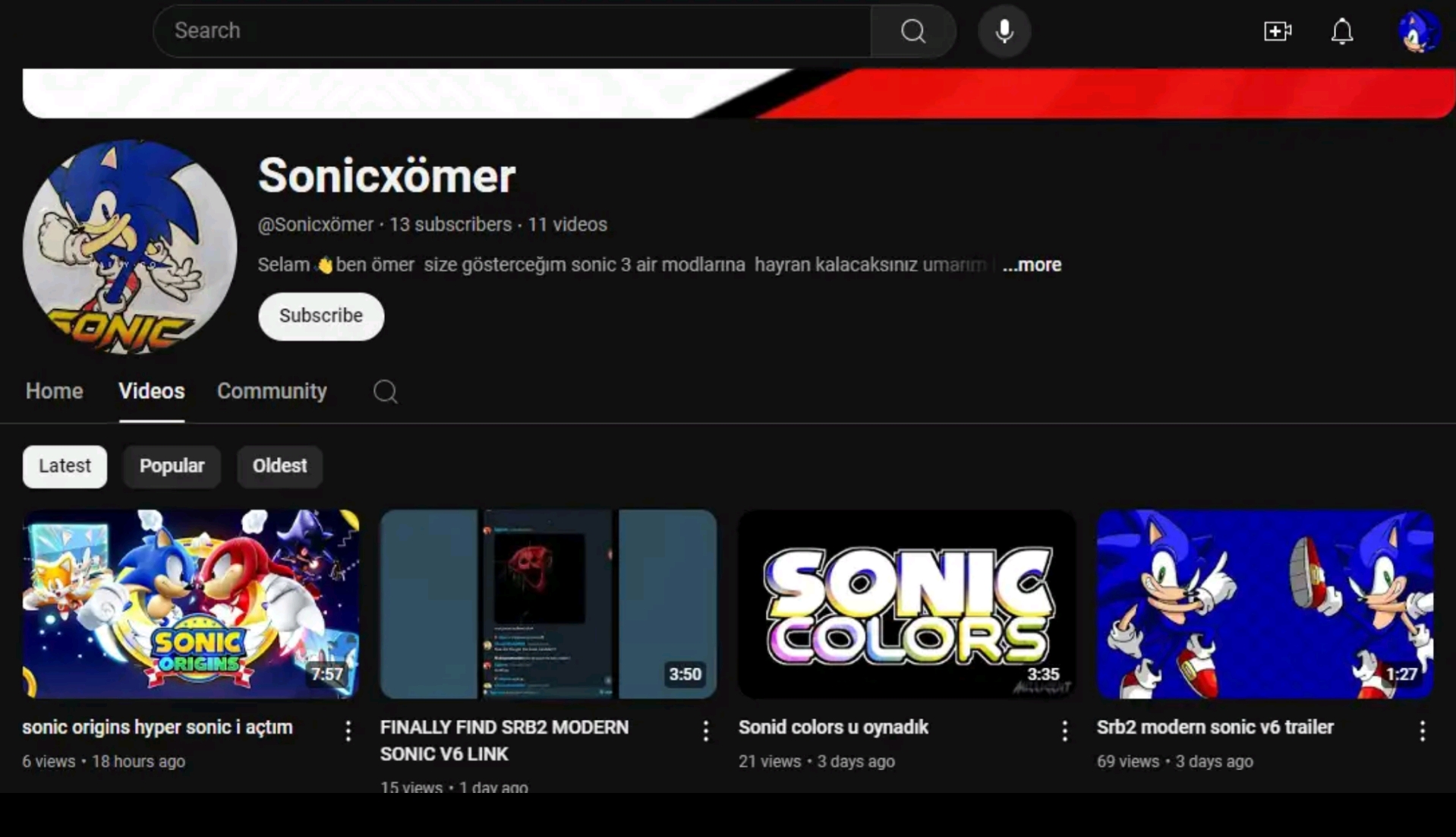Open the Community tab
Image resolution: width=1456 pixels, height=837 pixels.
pos(272,391)
